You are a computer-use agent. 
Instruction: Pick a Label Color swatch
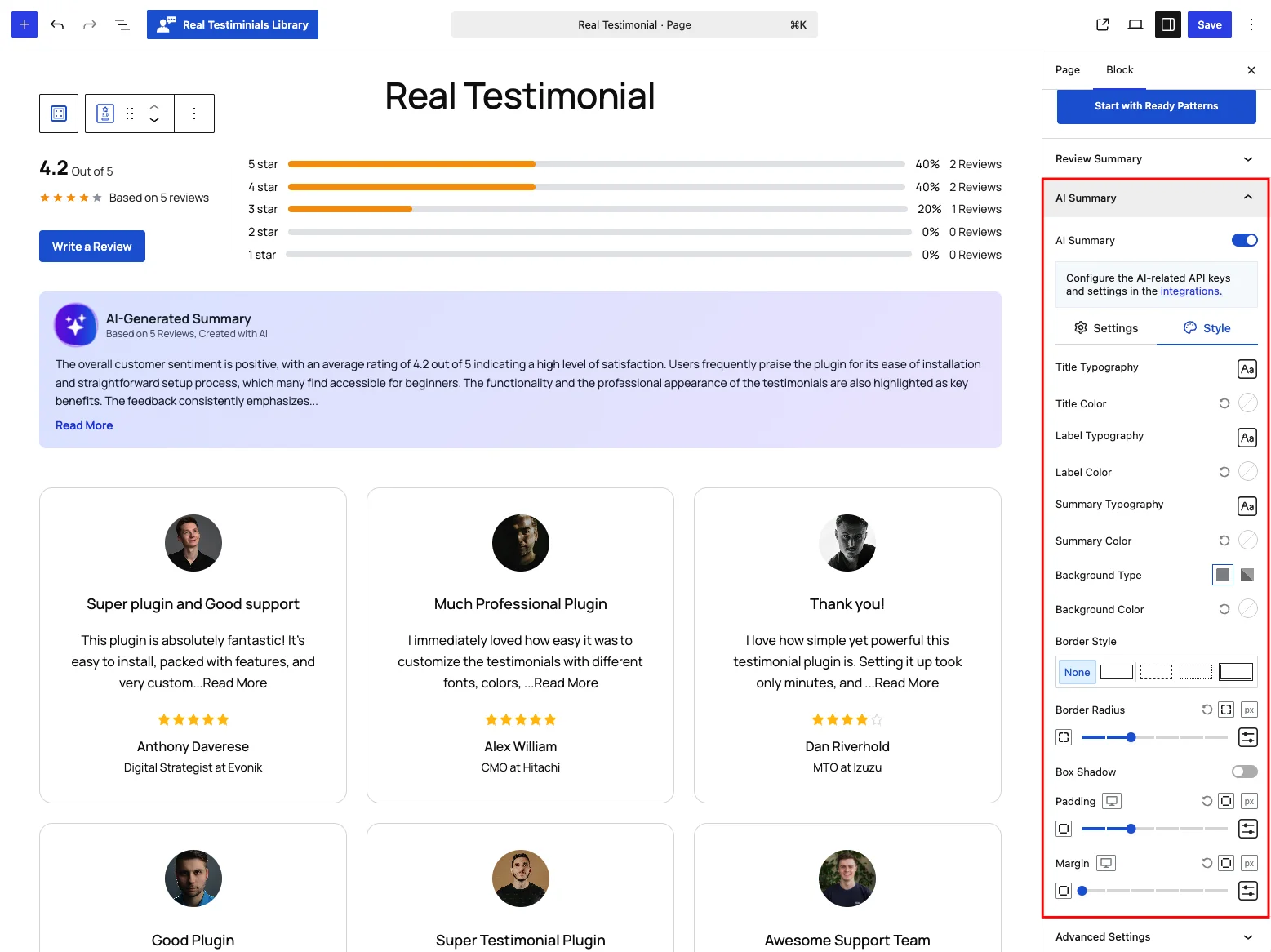(1248, 471)
